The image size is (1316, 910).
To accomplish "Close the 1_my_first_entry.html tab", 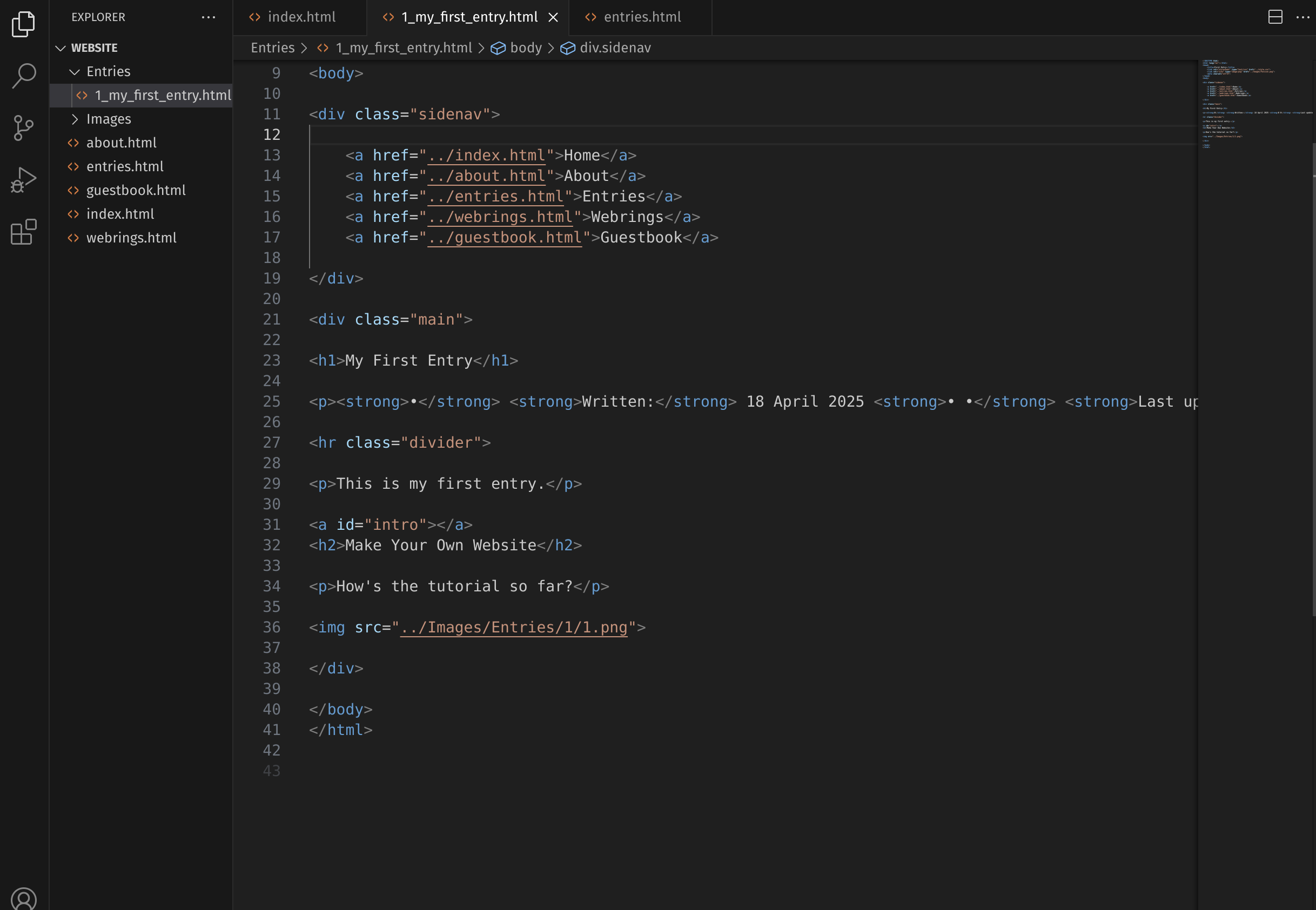I will point(553,18).
